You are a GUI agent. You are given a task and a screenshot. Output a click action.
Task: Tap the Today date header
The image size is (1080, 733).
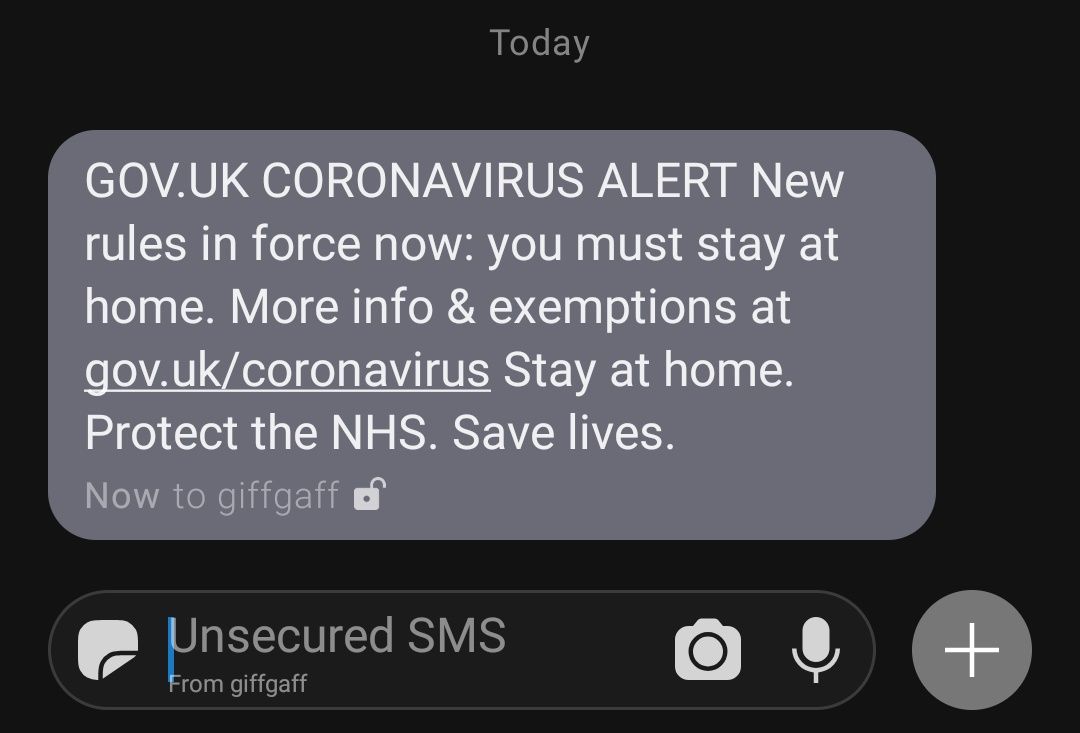(x=539, y=43)
